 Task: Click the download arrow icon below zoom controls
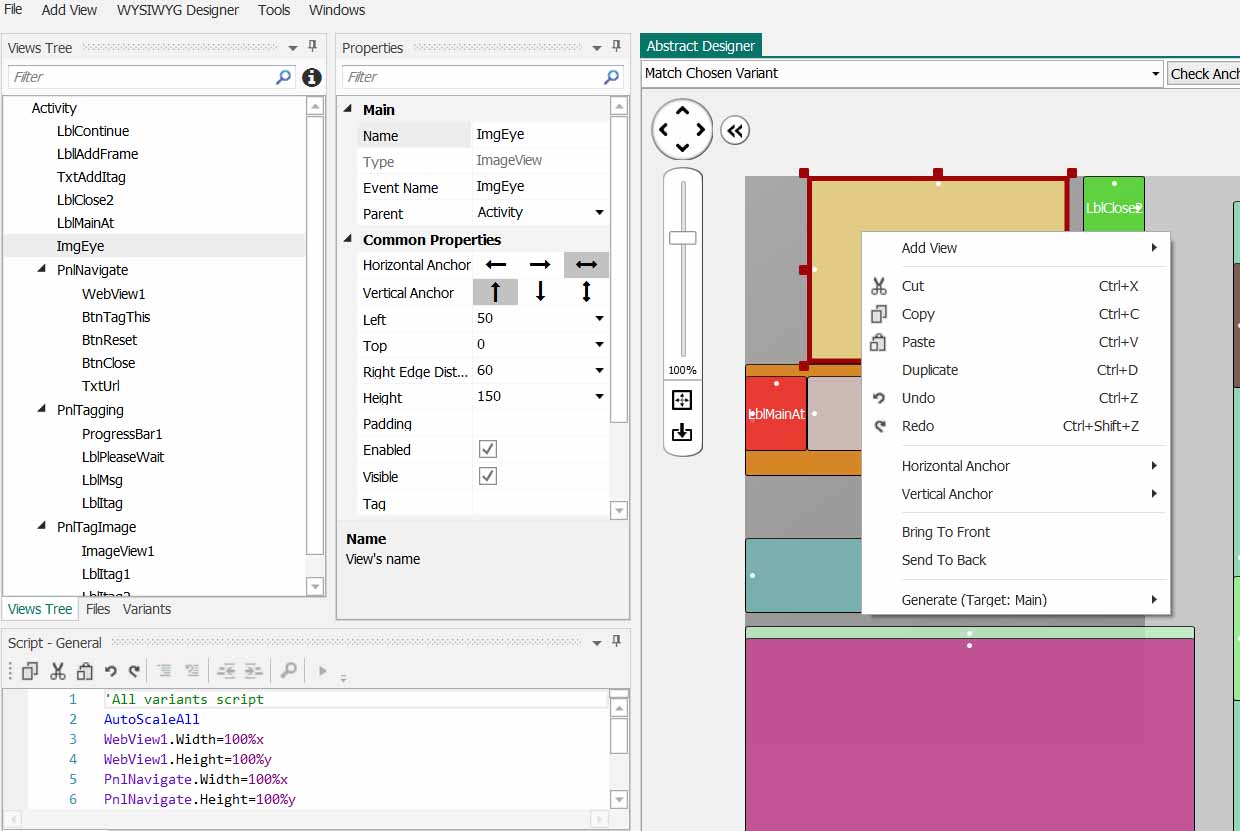click(682, 432)
